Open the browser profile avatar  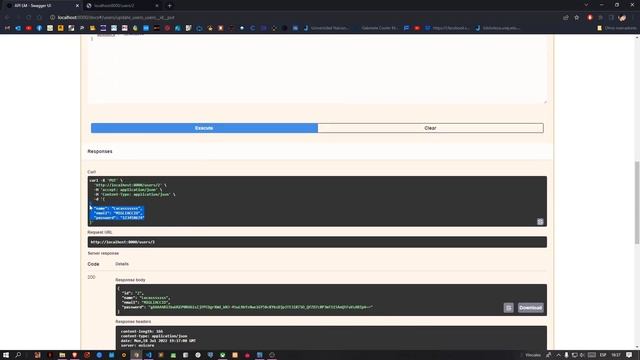pyautogui.click(x=622, y=18)
